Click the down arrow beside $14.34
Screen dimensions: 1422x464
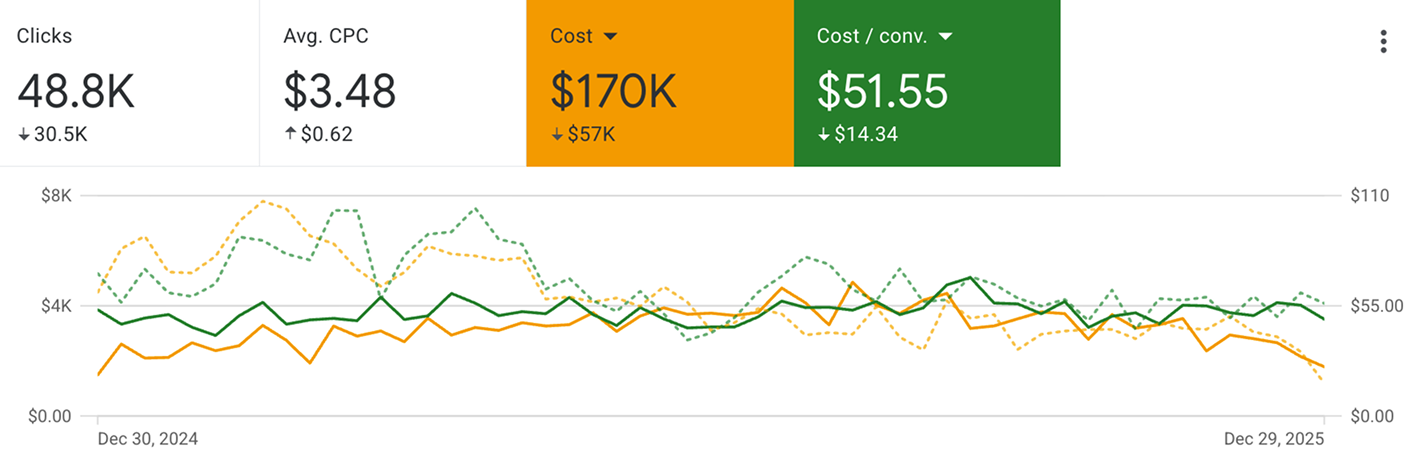pyautogui.click(x=824, y=135)
